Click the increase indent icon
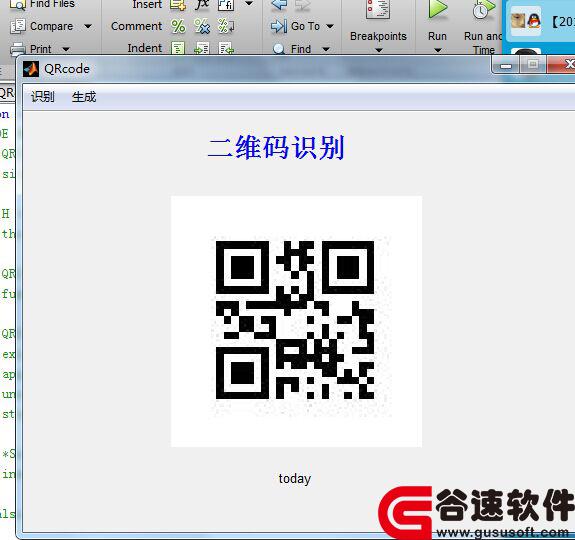This screenshot has width=575, height=540. (x=202, y=48)
